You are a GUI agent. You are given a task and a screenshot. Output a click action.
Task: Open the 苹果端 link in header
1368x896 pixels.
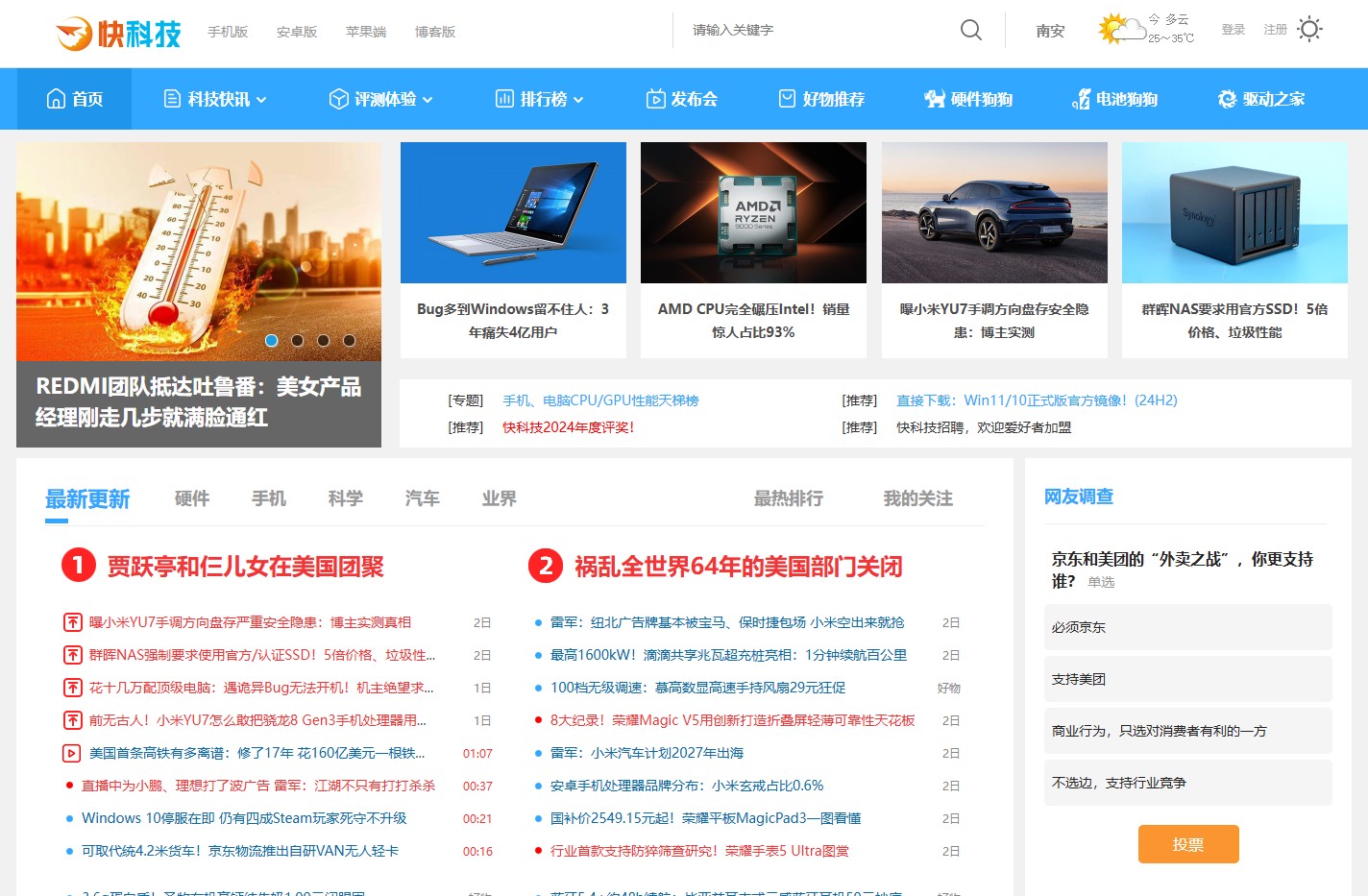366,32
